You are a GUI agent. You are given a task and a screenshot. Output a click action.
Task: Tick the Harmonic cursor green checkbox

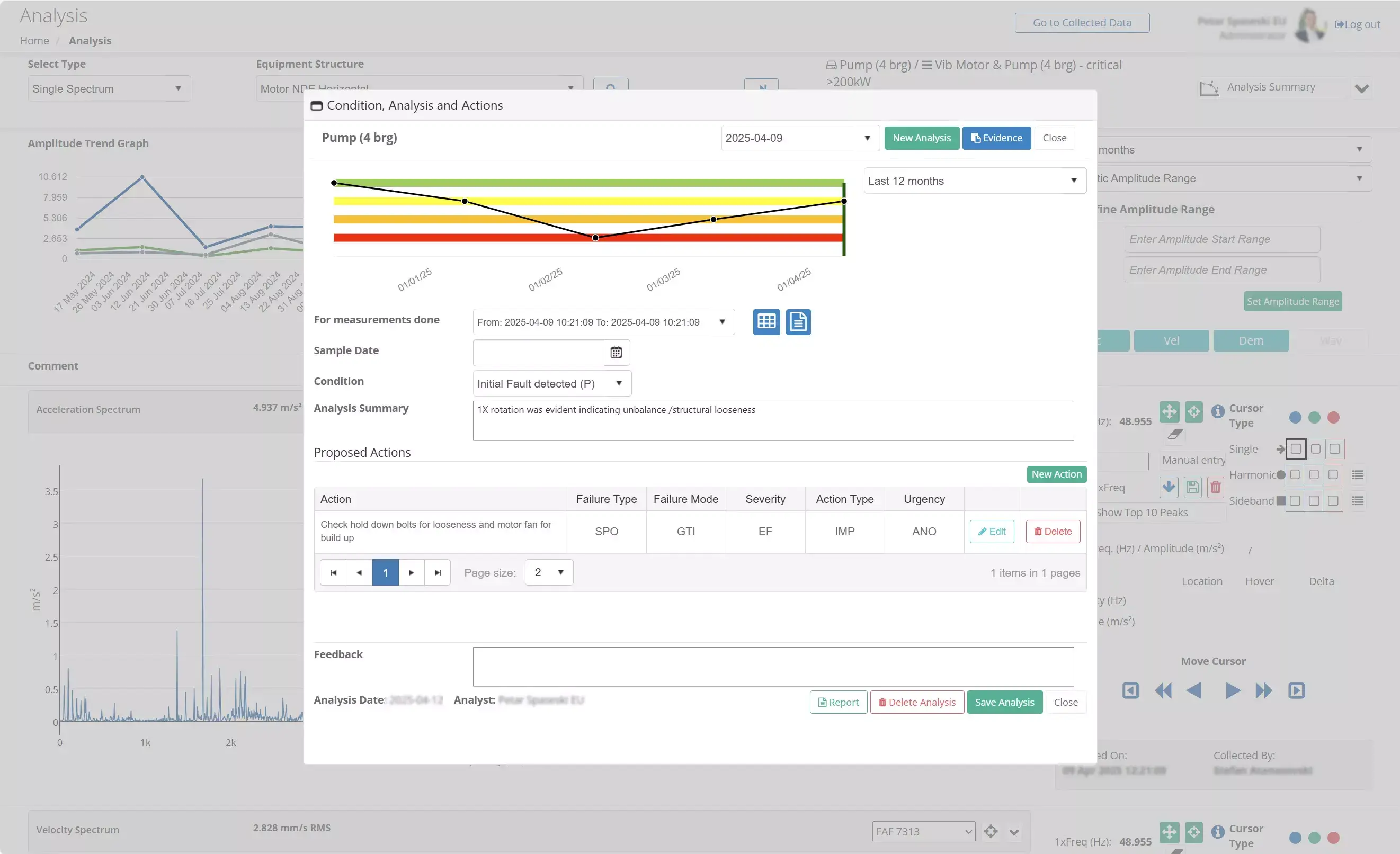[1314, 475]
